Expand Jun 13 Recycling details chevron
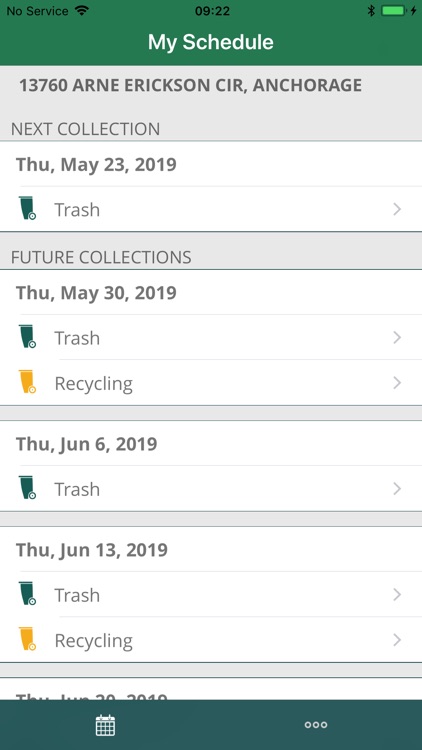The width and height of the screenshot is (422, 750). click(397, 640)
